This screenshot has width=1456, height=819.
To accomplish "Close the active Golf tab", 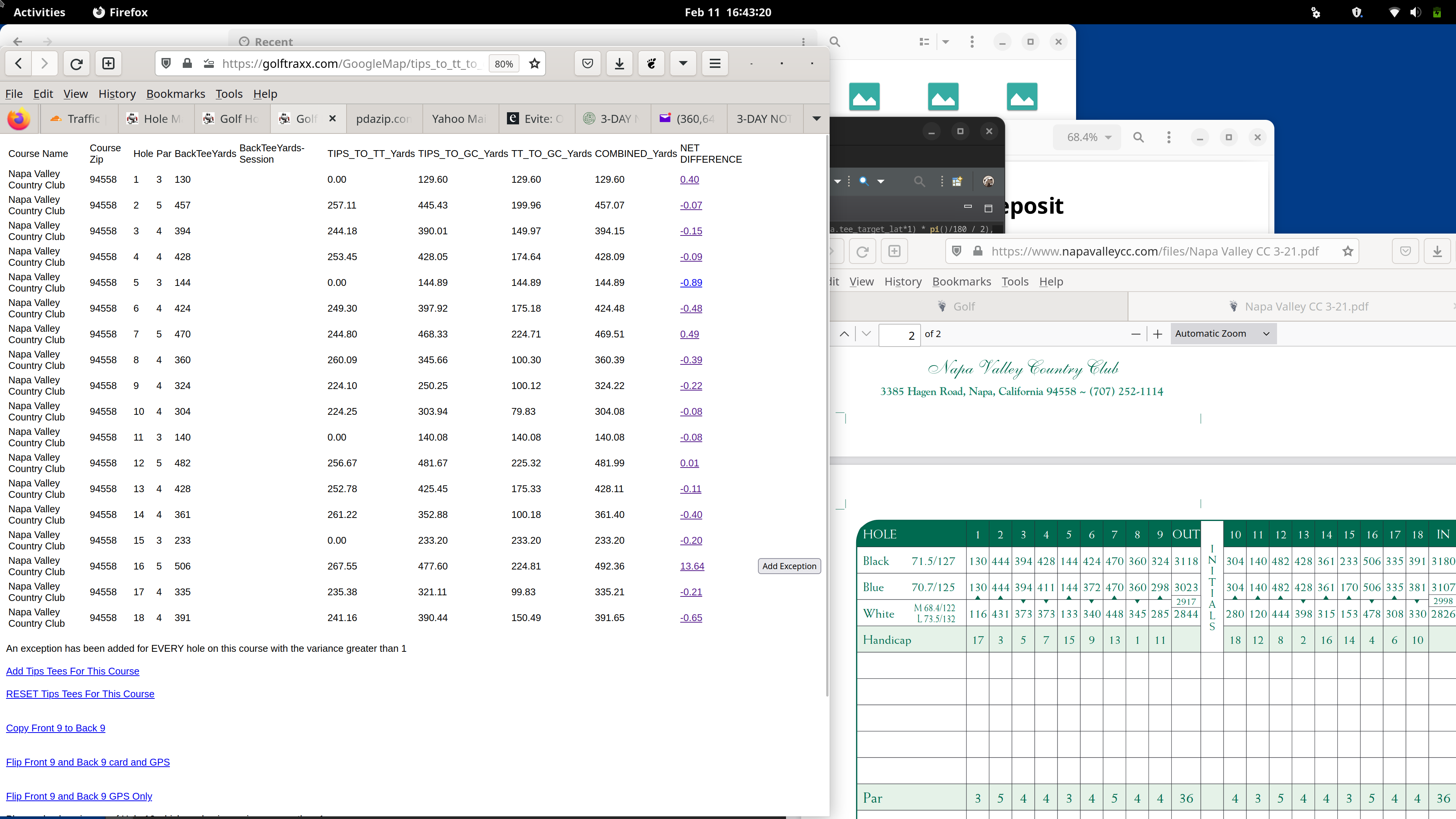I will [333, 119].
